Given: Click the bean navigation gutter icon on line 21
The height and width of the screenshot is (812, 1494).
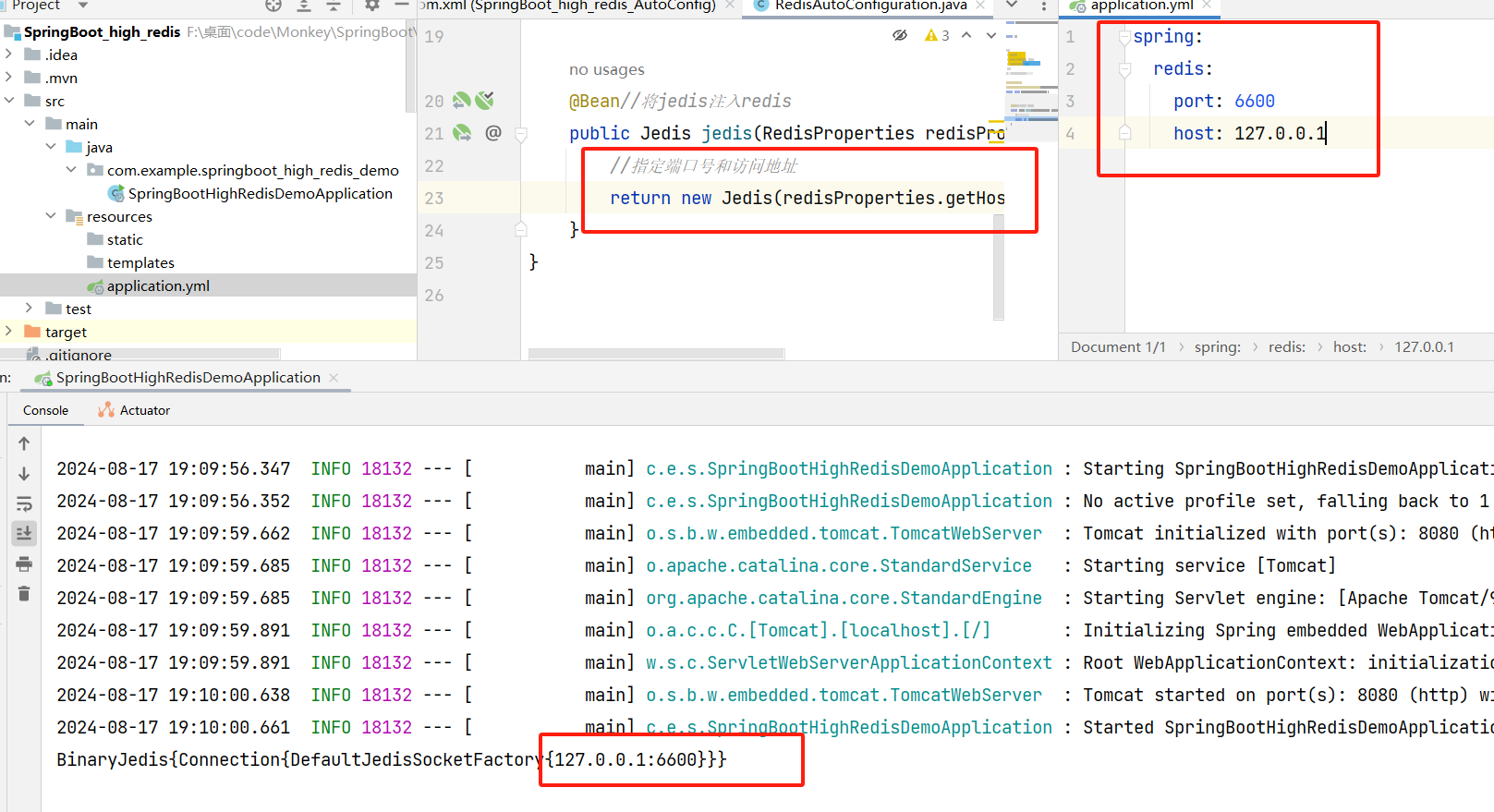Looking at the screenshot, I should click(x=462, y=133).
